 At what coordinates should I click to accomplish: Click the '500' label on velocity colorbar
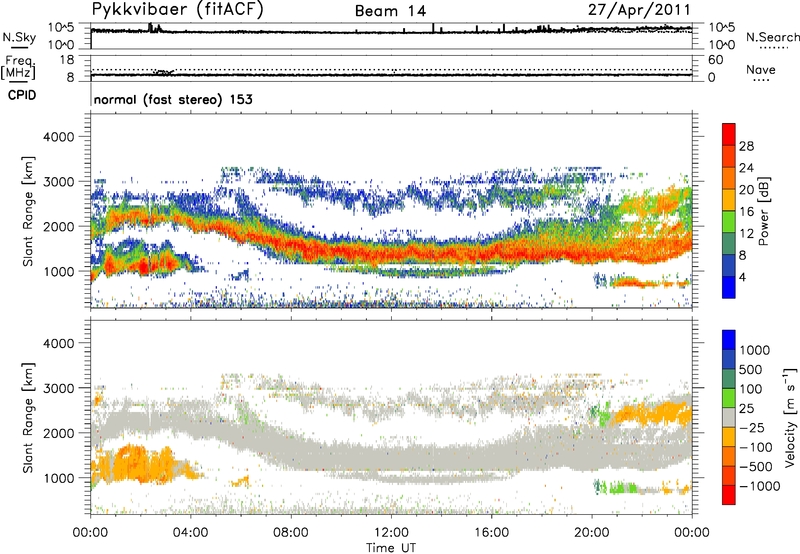point(751,370)
